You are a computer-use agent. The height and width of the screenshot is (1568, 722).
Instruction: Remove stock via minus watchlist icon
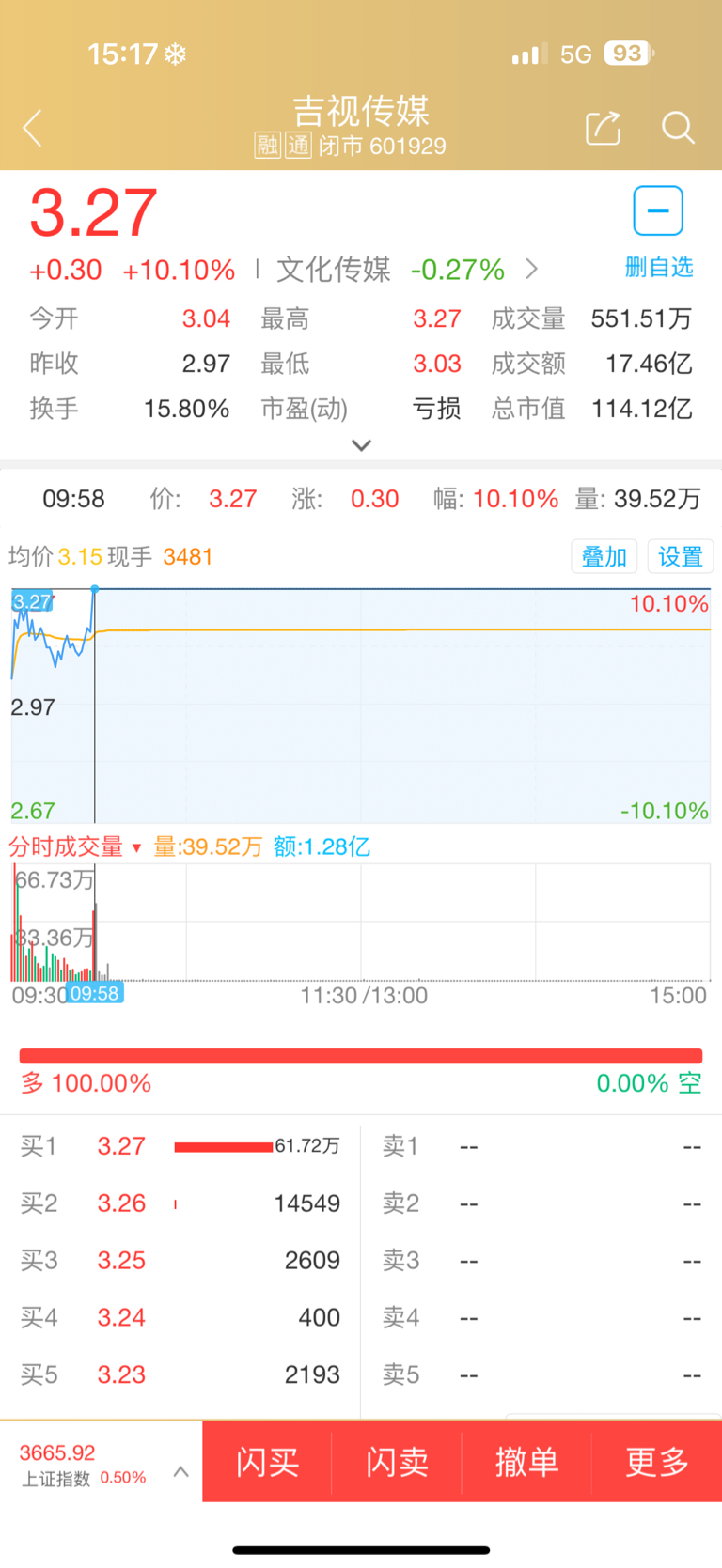(658, 210)
